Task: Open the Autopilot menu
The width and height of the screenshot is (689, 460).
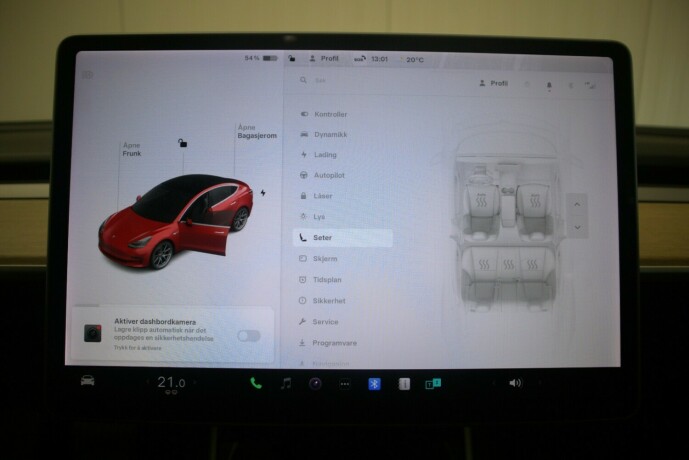Action: (323, 175)
